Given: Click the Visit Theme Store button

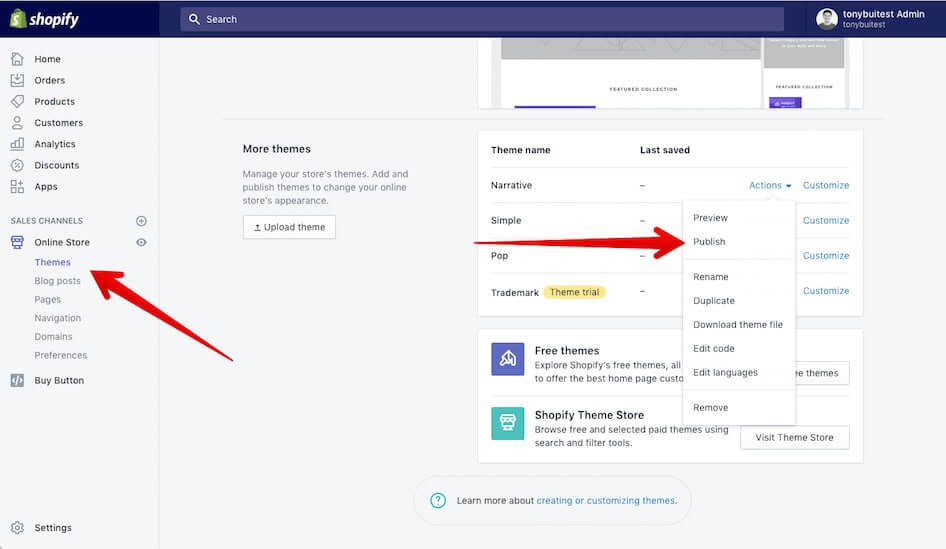Looking at the screenshot, I should pos(795,437).
